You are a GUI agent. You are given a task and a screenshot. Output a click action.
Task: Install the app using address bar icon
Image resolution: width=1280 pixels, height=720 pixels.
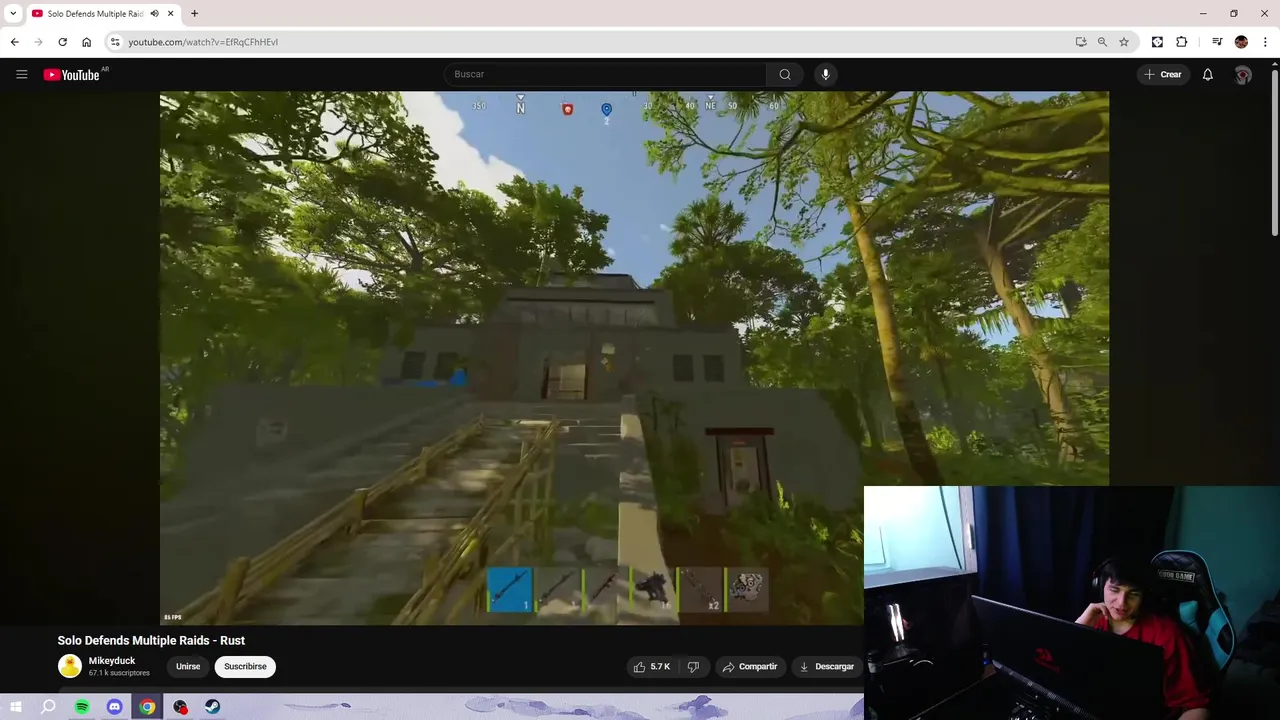tap(1081, 42)
